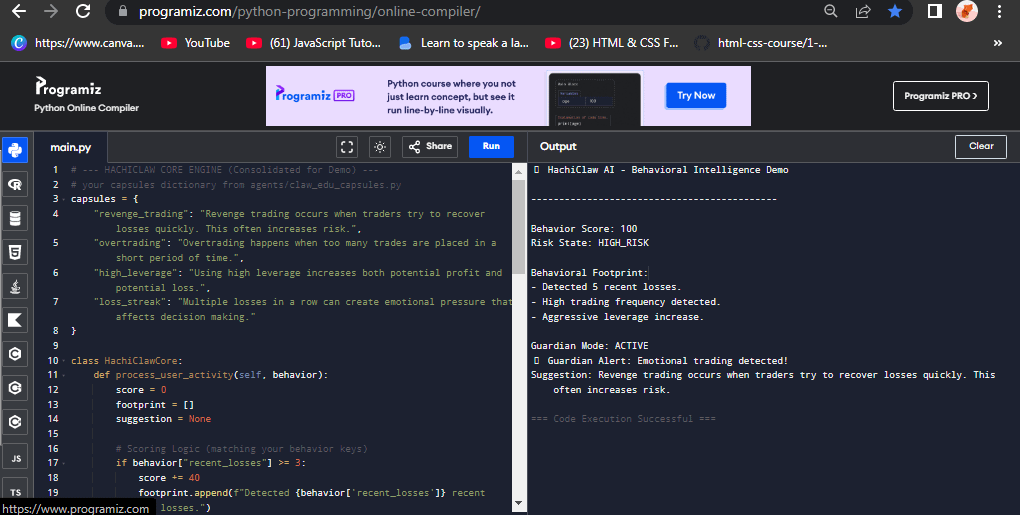Choose the Kotlin compiler icon

coord(15,321)
